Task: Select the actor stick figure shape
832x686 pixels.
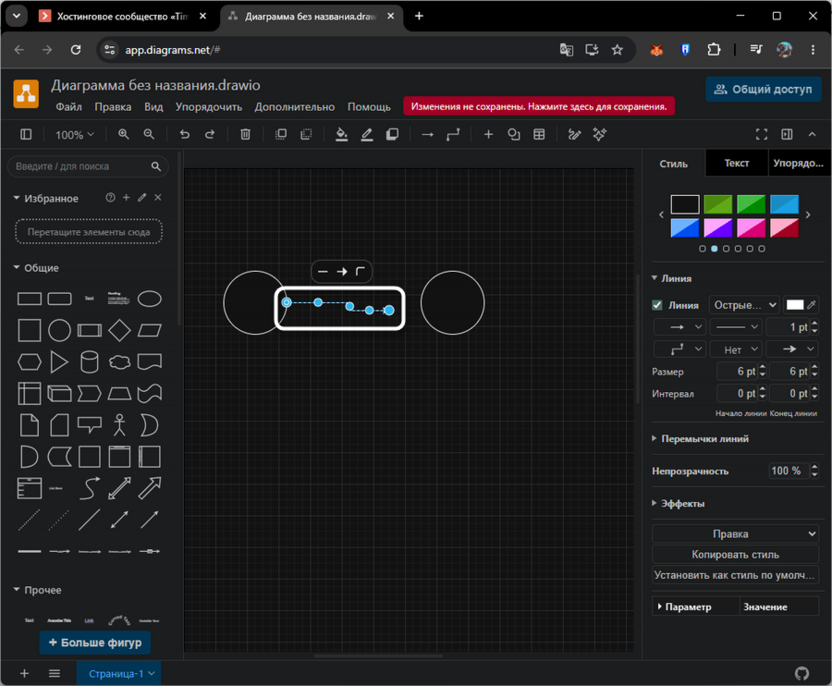Action: [x=119, y=426]
